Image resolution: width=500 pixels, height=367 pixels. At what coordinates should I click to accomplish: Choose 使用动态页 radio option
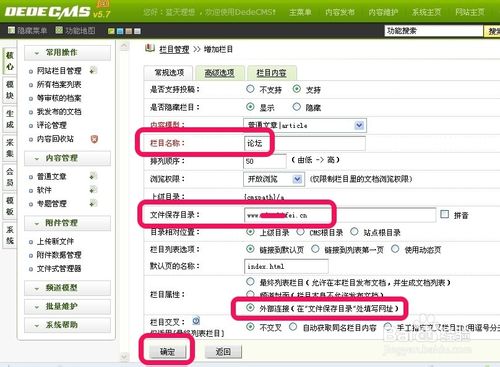pyautogui.click(x=395, y=249)
